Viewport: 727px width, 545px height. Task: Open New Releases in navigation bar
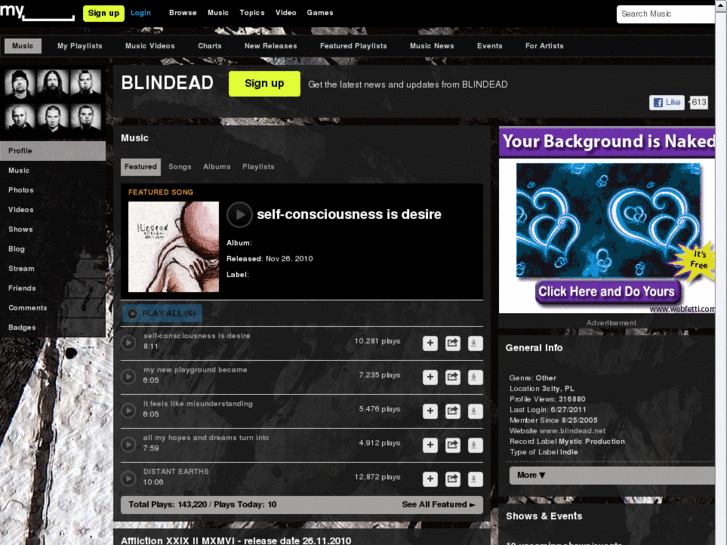click(x=271, y=46)
